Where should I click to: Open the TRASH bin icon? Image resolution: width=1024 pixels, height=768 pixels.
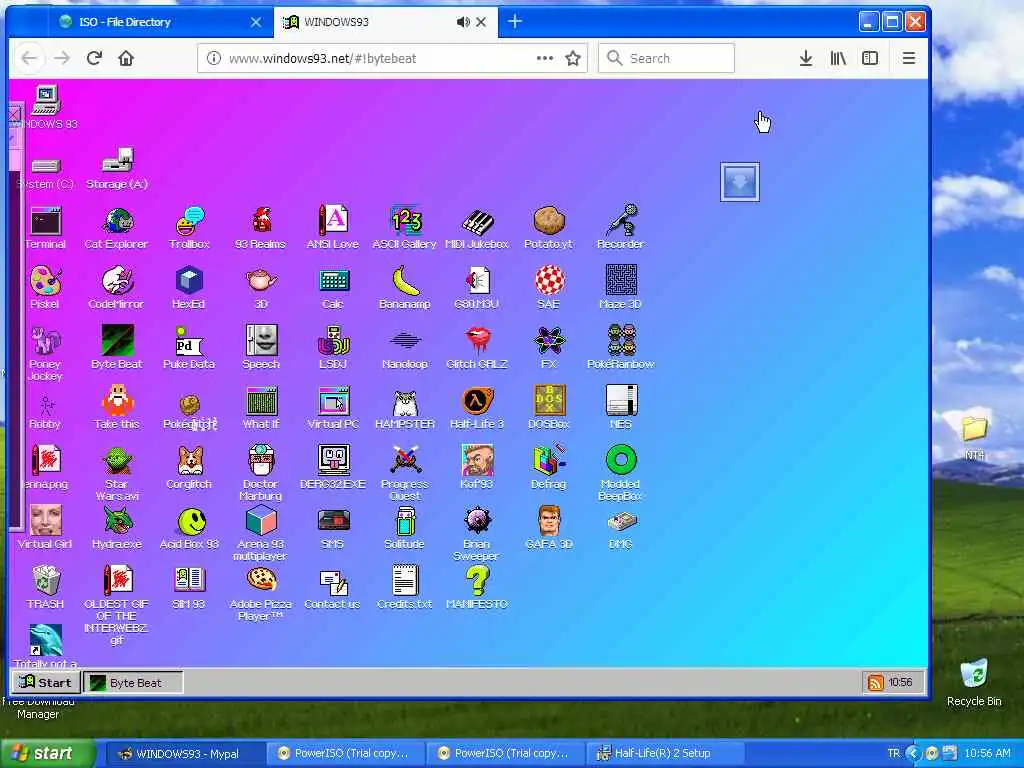46,587
